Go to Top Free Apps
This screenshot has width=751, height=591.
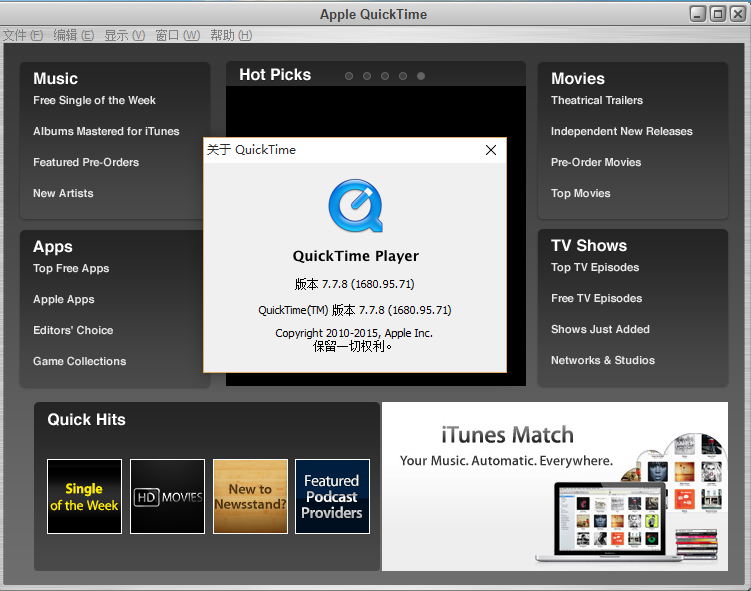click(71, 268)
